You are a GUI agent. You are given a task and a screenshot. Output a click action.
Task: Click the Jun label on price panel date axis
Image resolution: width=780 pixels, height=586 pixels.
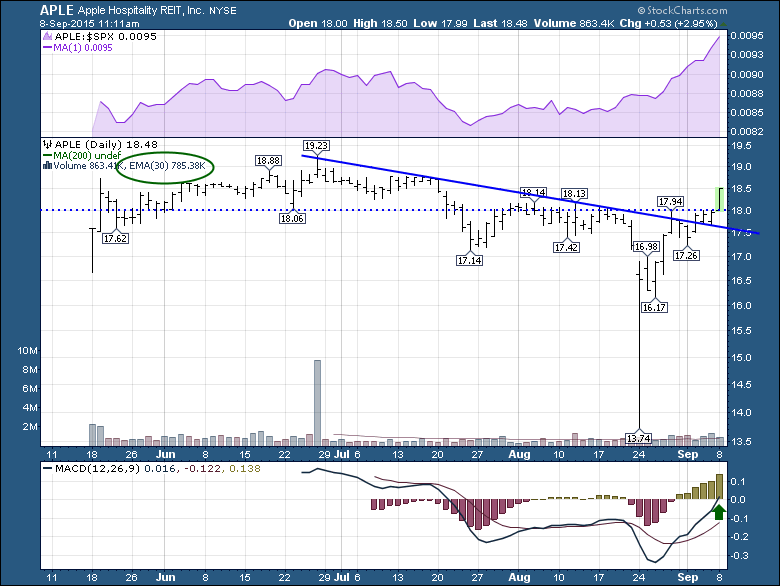[166, 454]
